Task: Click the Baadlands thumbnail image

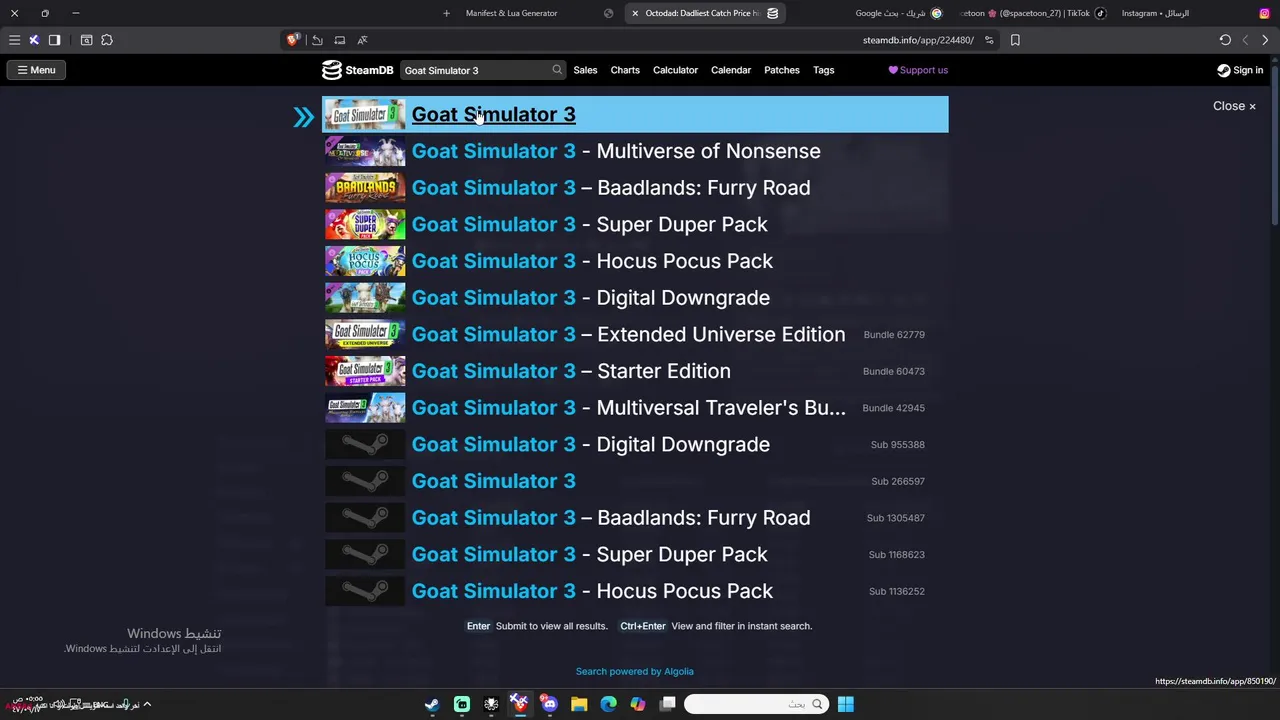Action: (365, 188)
